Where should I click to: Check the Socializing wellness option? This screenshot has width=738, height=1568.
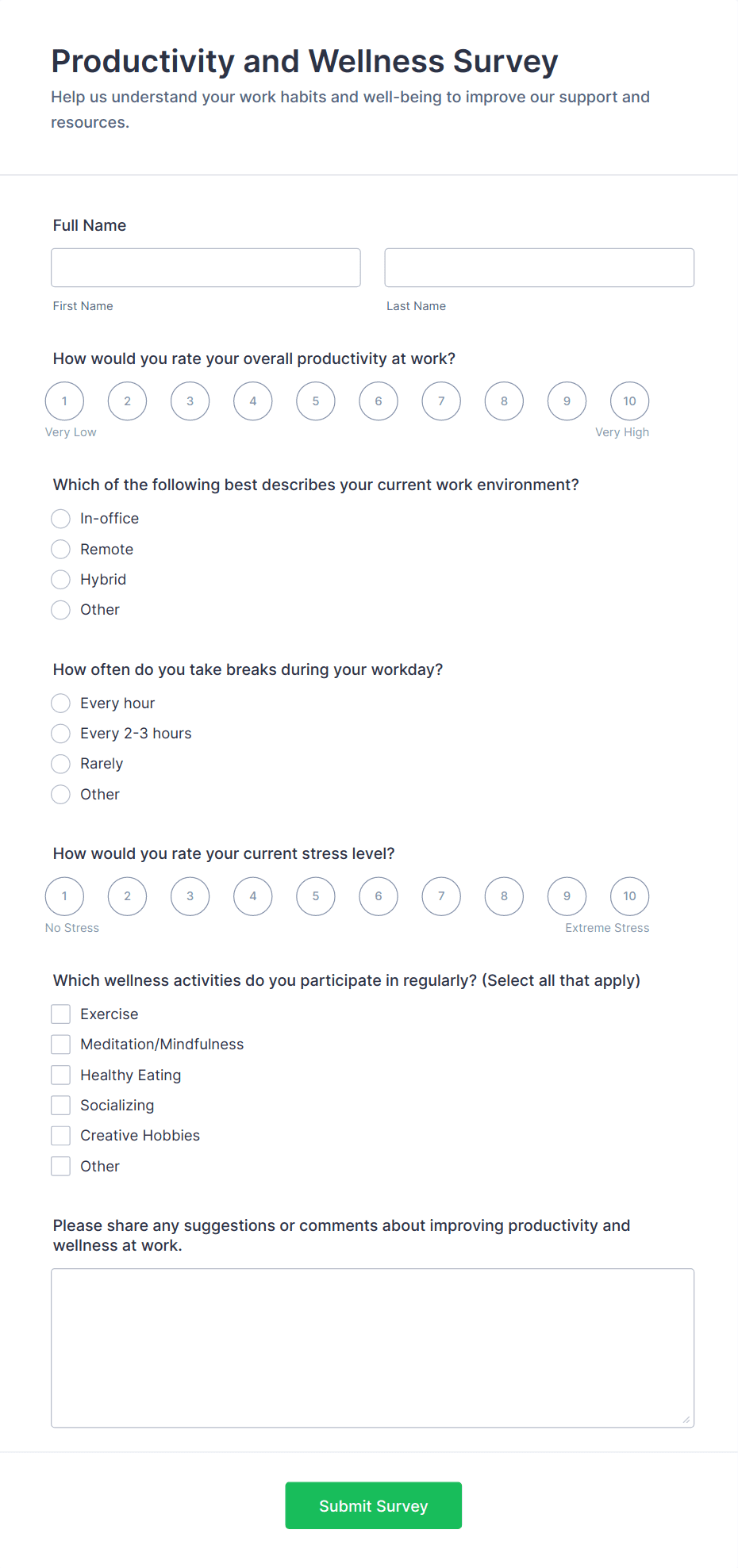click(x=60, y=1105)
